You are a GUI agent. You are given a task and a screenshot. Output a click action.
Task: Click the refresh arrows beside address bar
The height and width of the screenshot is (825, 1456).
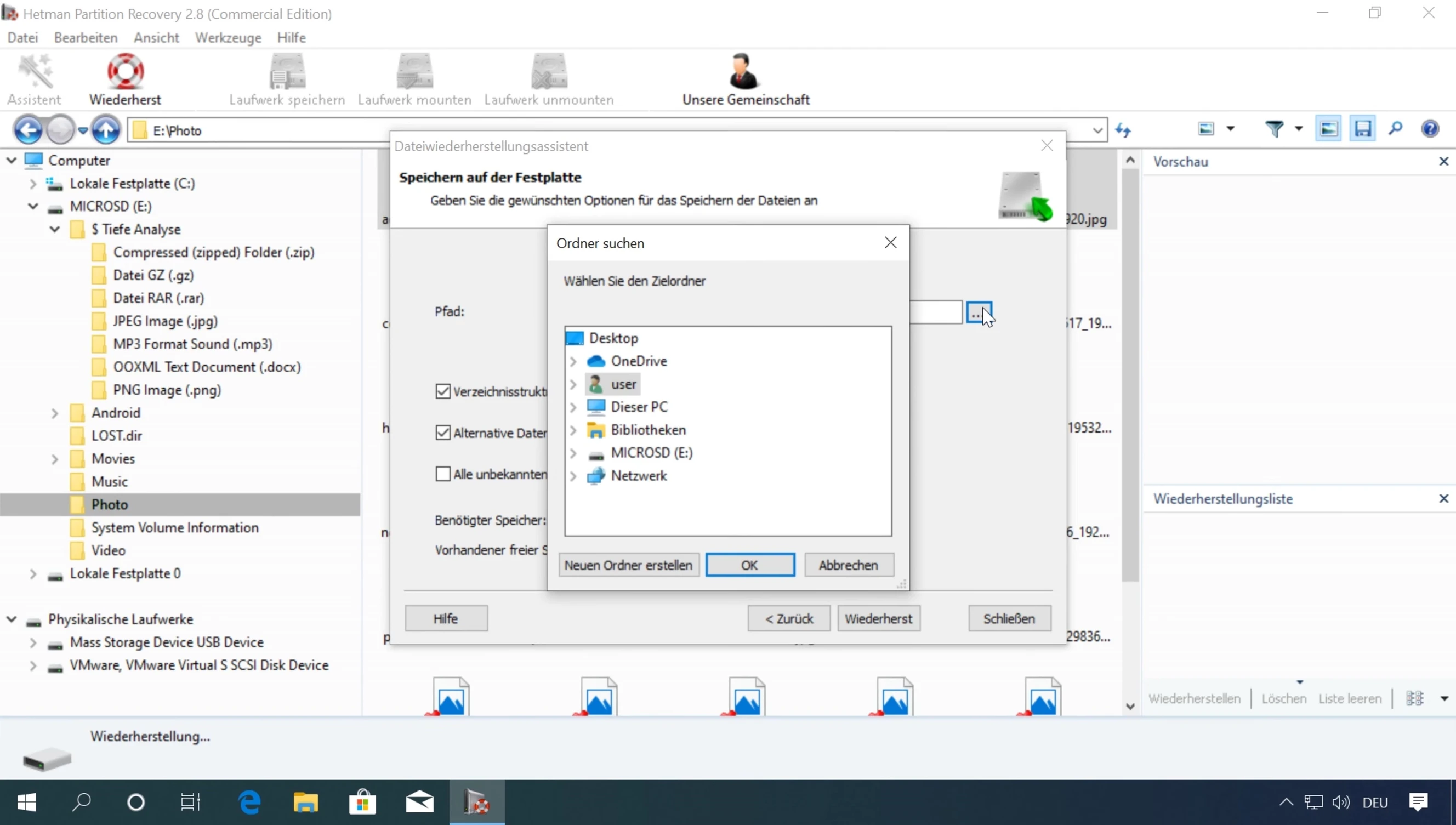point(1123,130)
